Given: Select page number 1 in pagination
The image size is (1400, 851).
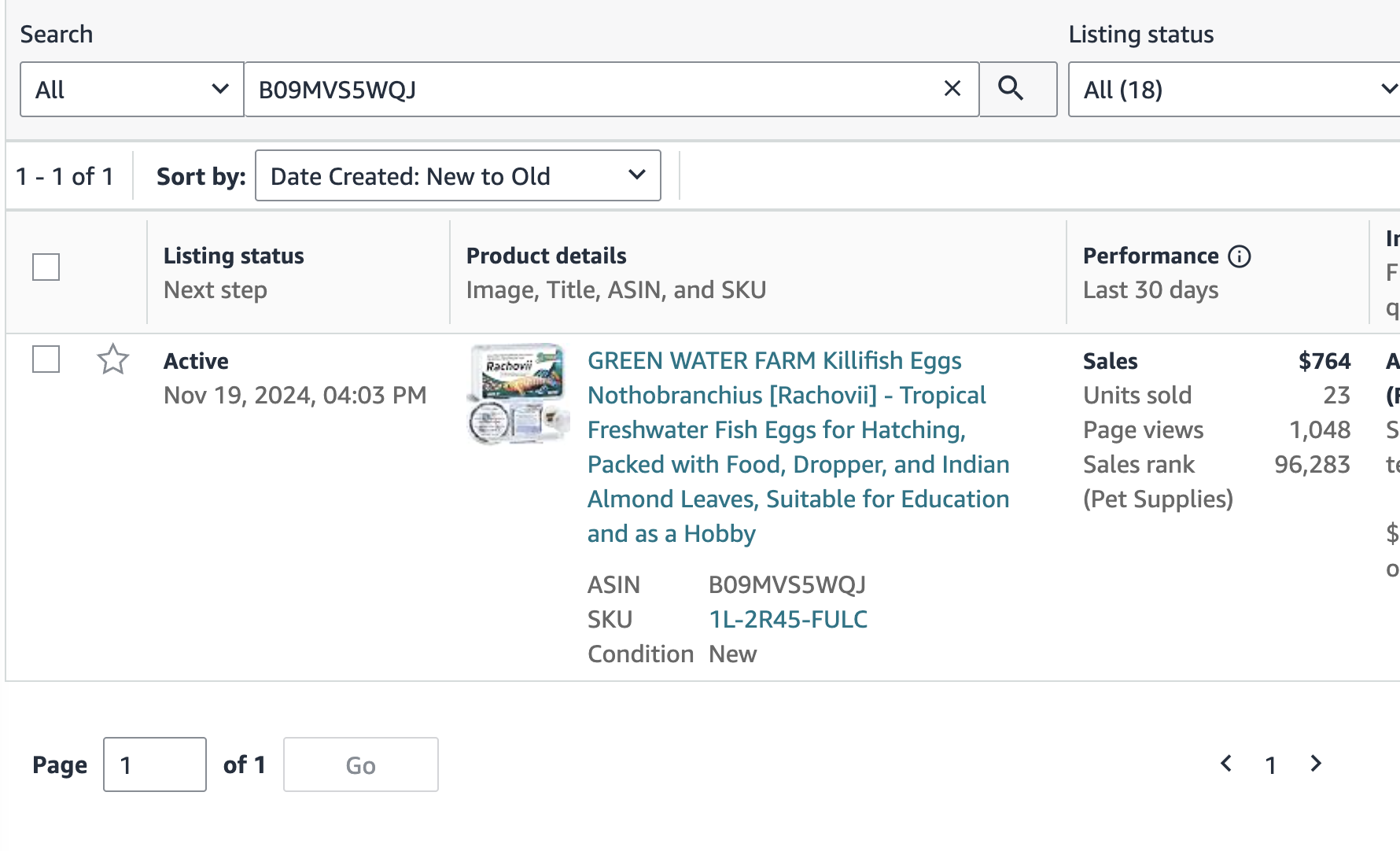Looking at the screenshot, I should click(x=1271, y=765).
